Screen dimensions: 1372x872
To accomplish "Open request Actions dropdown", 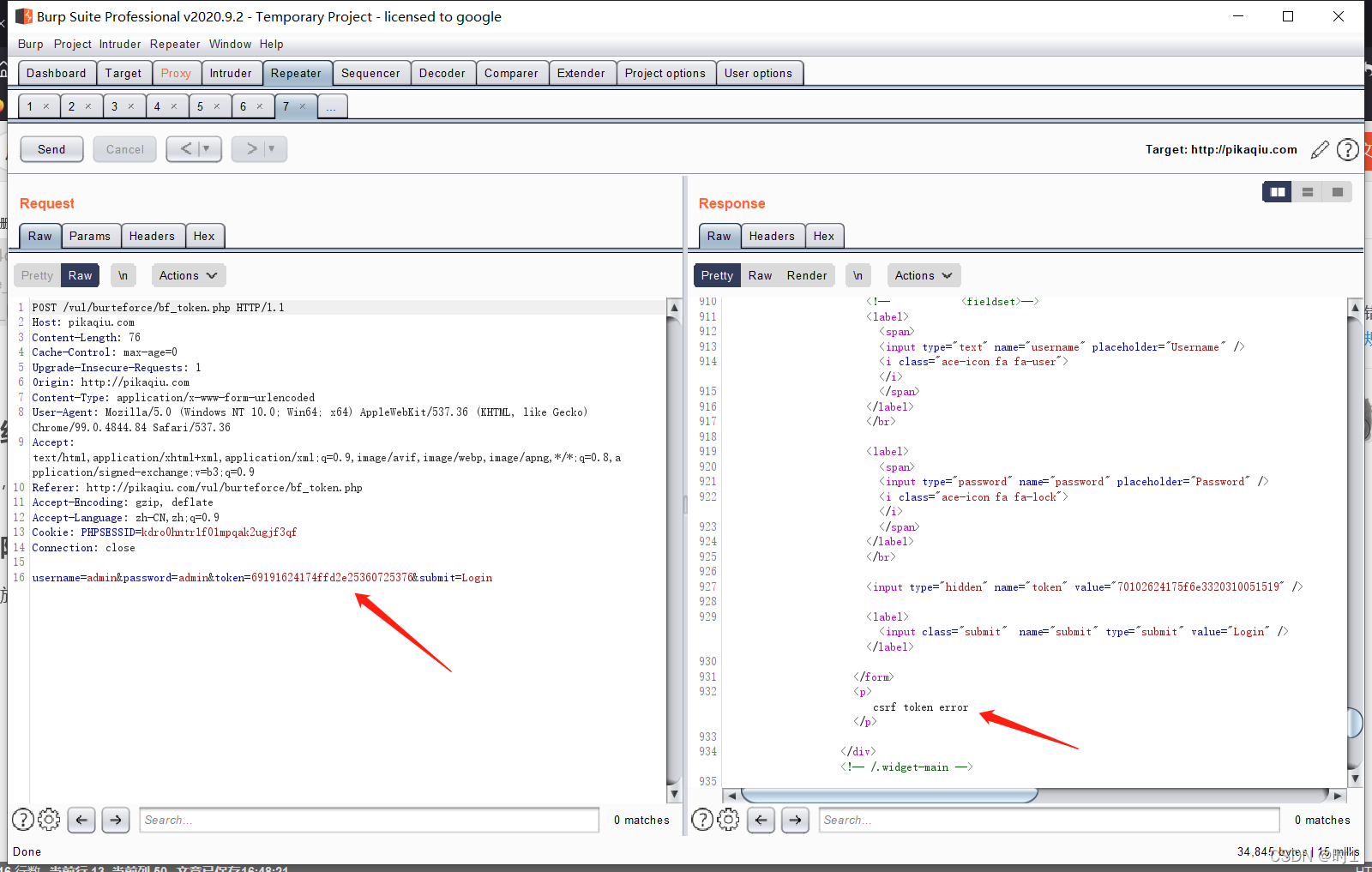I will (189, 275).
